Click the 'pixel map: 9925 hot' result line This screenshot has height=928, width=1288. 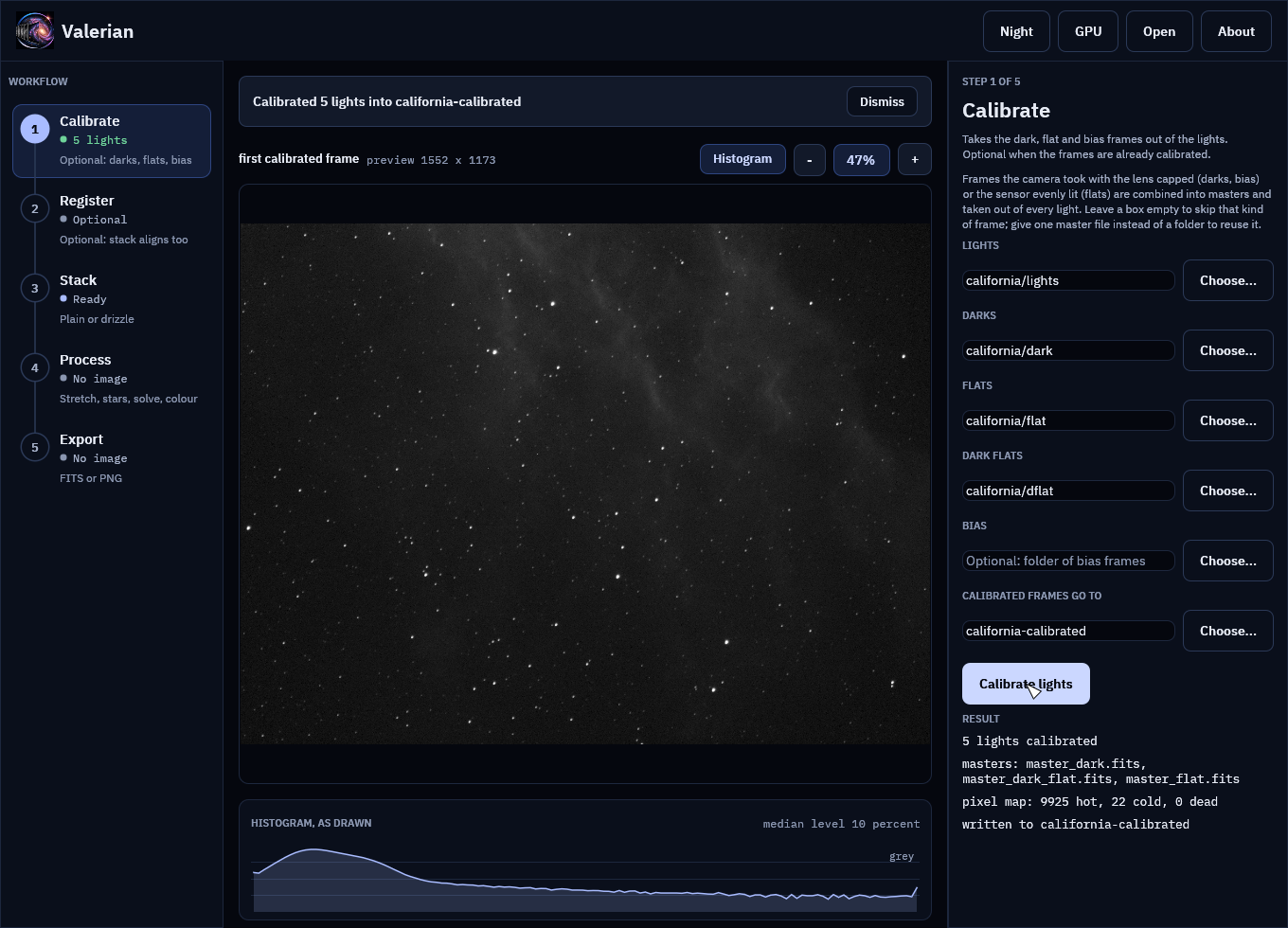click(1090, 802)
